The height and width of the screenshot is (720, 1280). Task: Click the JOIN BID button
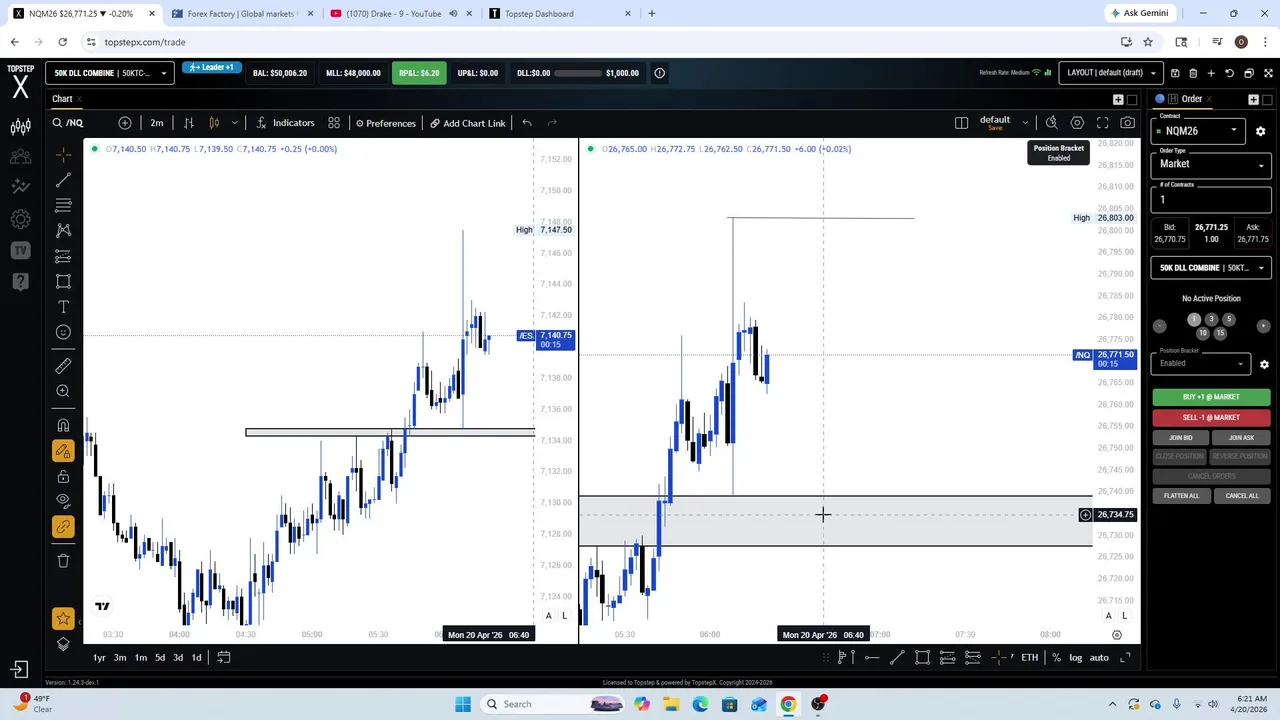coord(1180,438)
